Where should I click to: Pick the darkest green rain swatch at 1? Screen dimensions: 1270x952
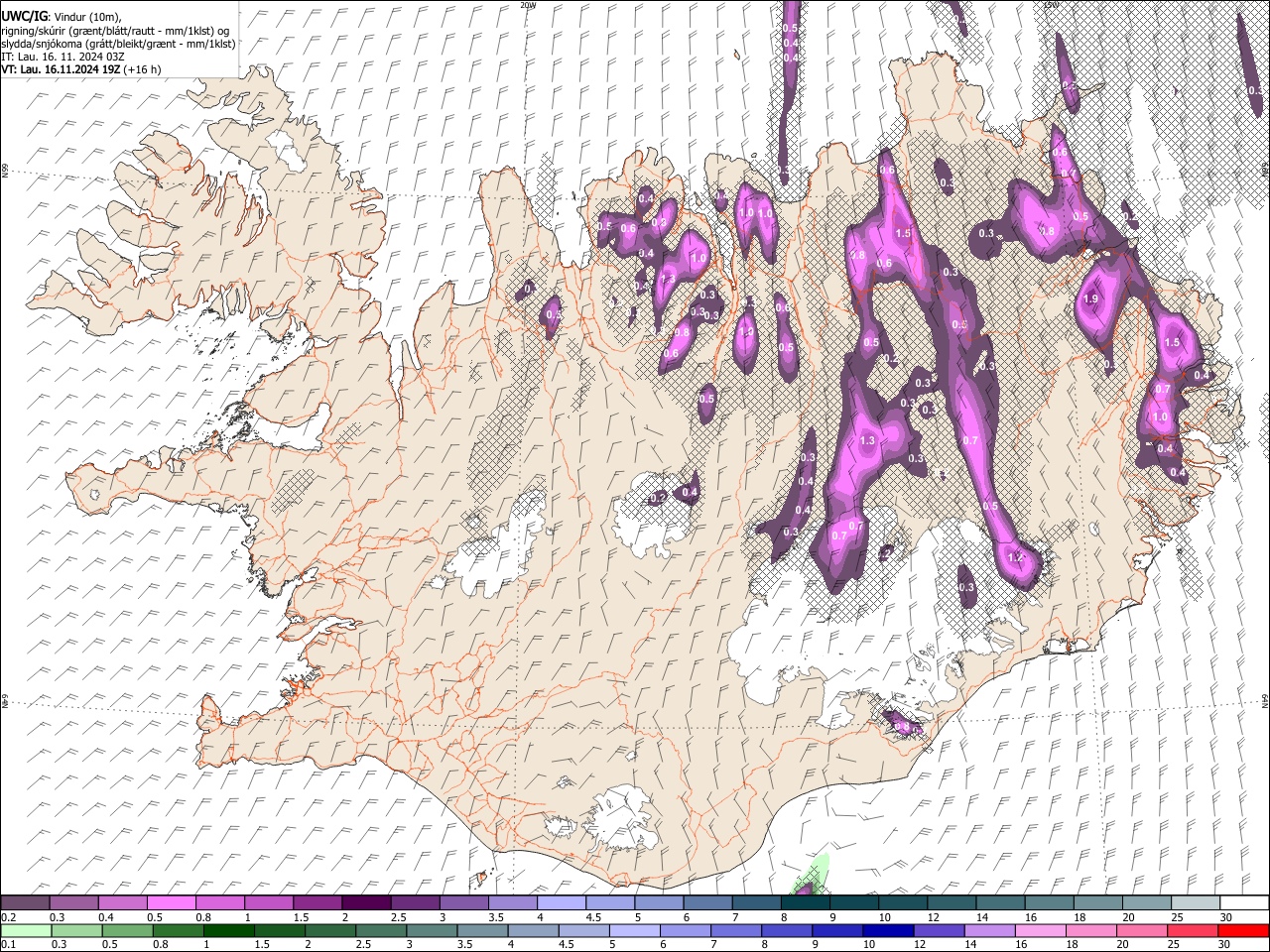coord(228,930)
